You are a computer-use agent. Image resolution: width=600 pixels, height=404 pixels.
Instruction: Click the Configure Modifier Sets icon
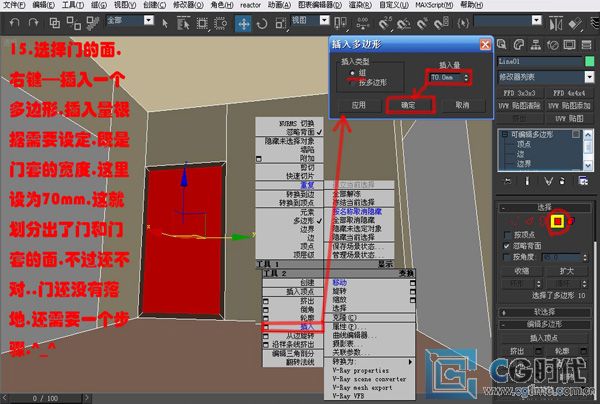(x=583, y=181)
